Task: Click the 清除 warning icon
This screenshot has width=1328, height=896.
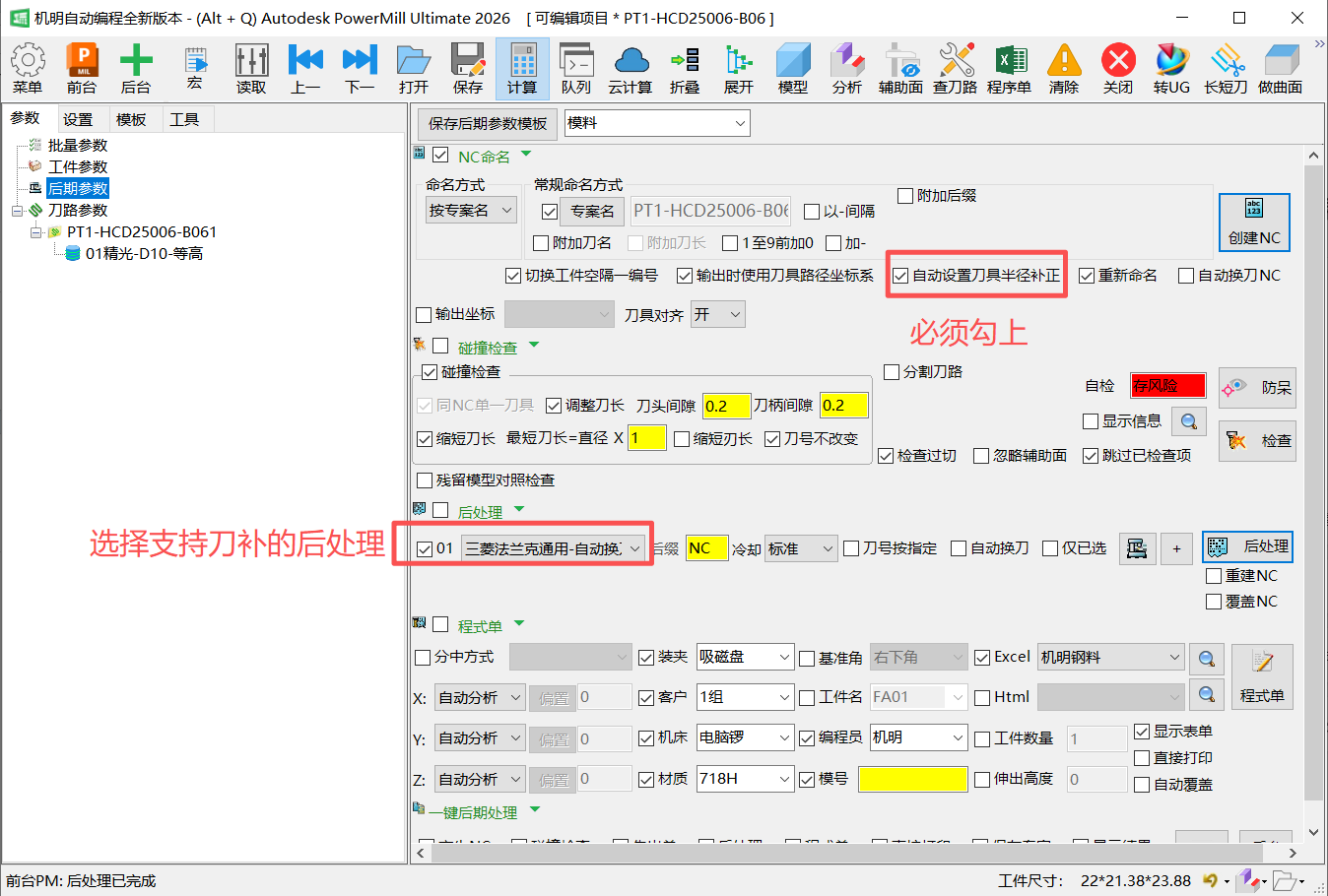Action: 1064,68
